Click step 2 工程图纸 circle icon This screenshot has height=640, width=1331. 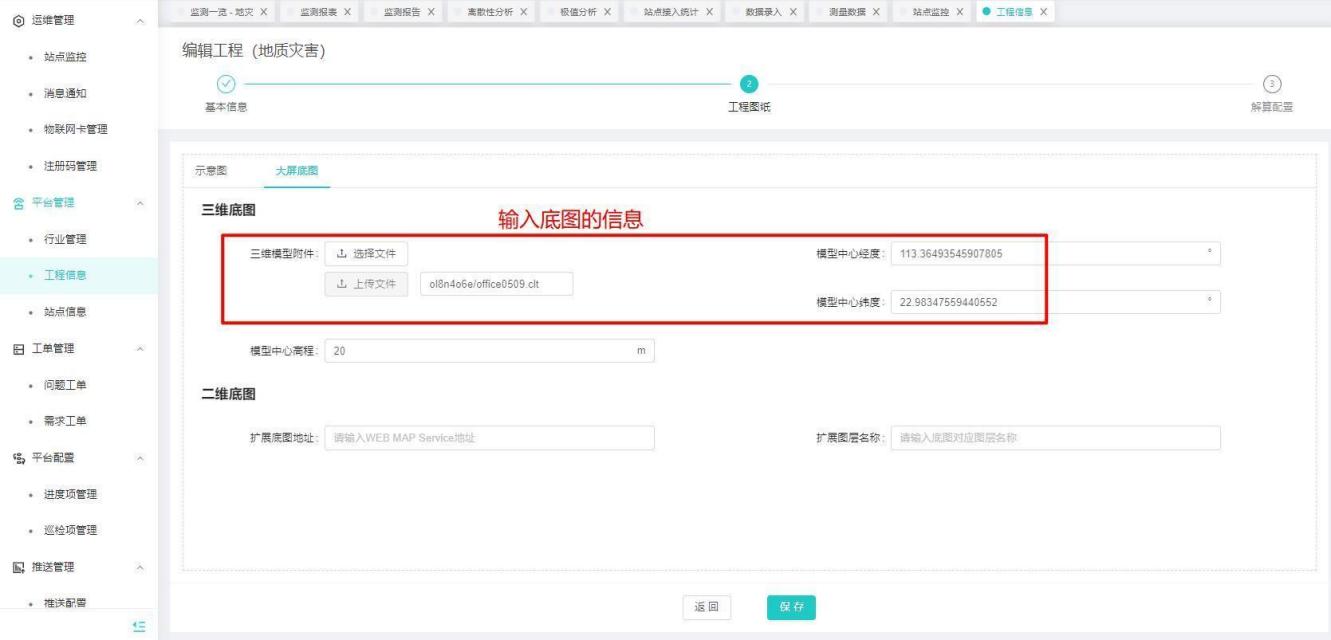tap(748, 85)
